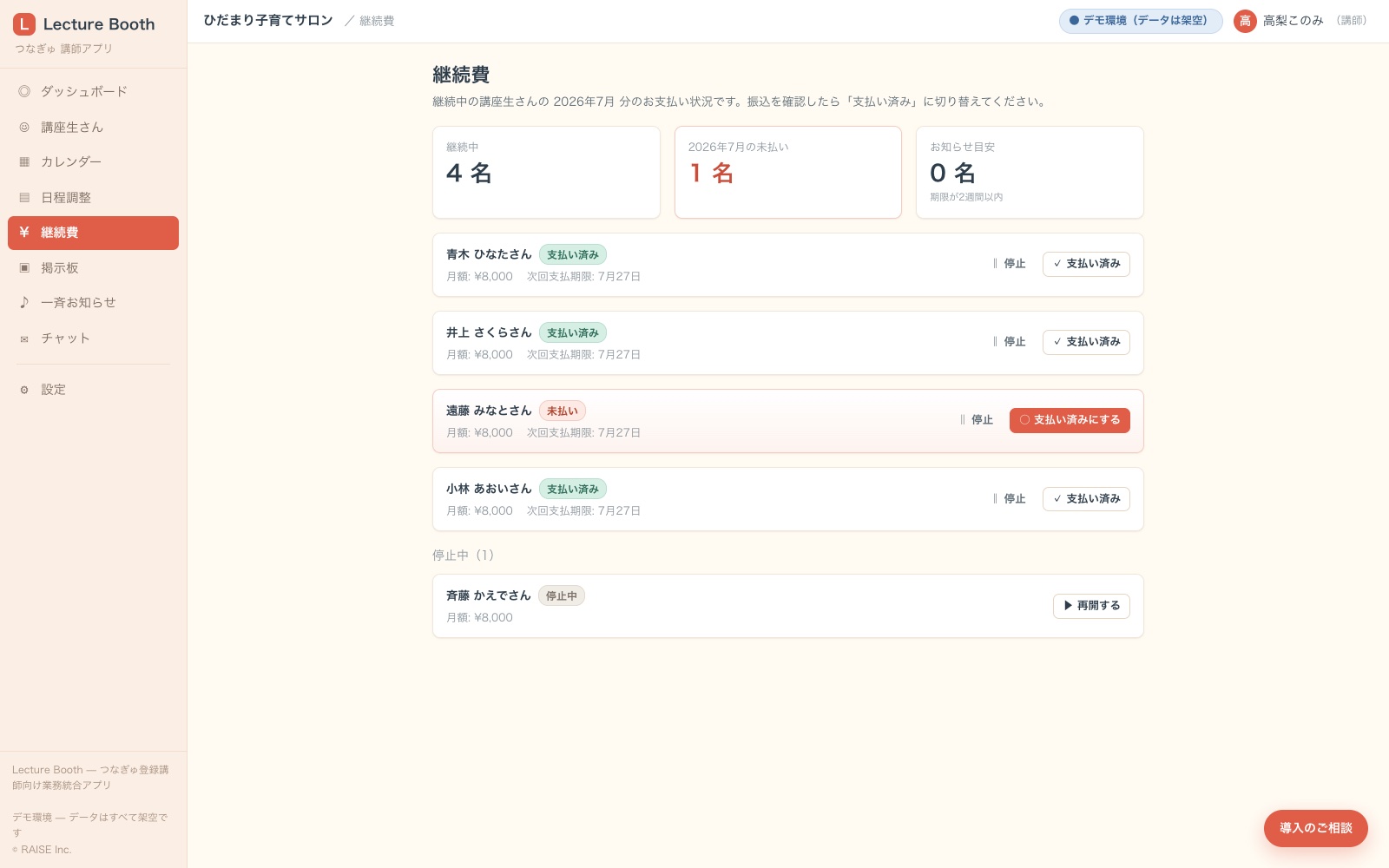Click the 継続費 breadcrumb text

(377, 21)
